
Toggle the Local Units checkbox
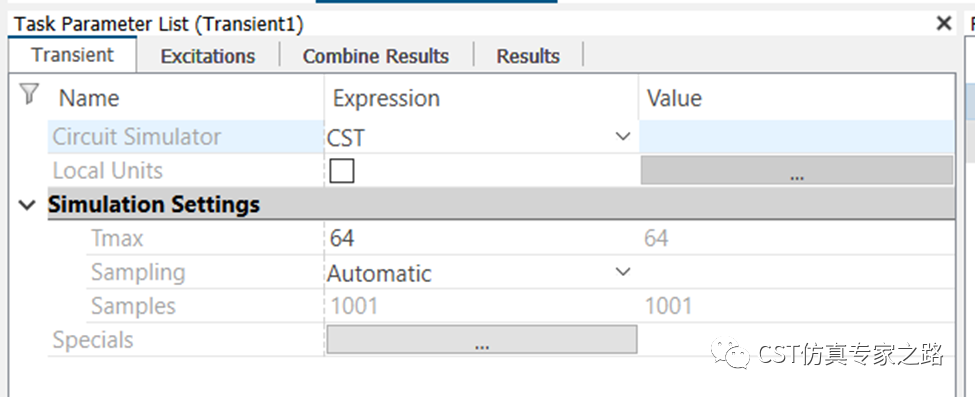coord(342,170)
